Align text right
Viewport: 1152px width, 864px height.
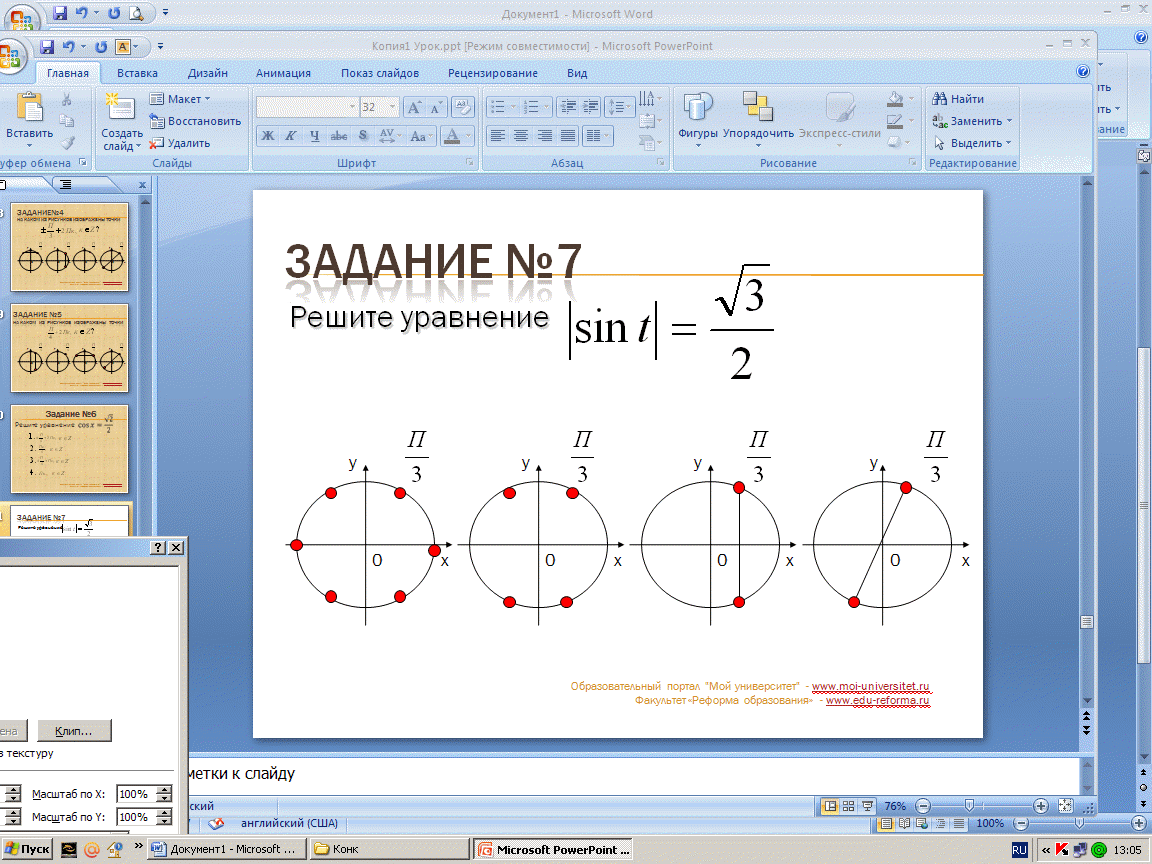[x=544, y=136]
